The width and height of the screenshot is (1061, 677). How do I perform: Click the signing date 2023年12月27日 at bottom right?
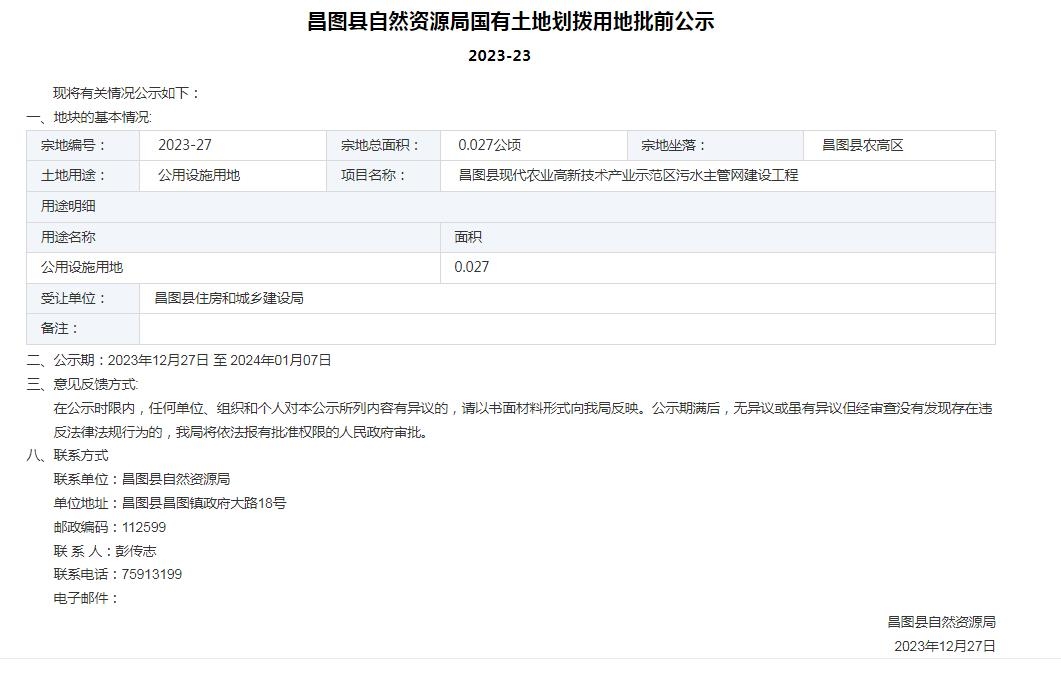pos(945,647)
